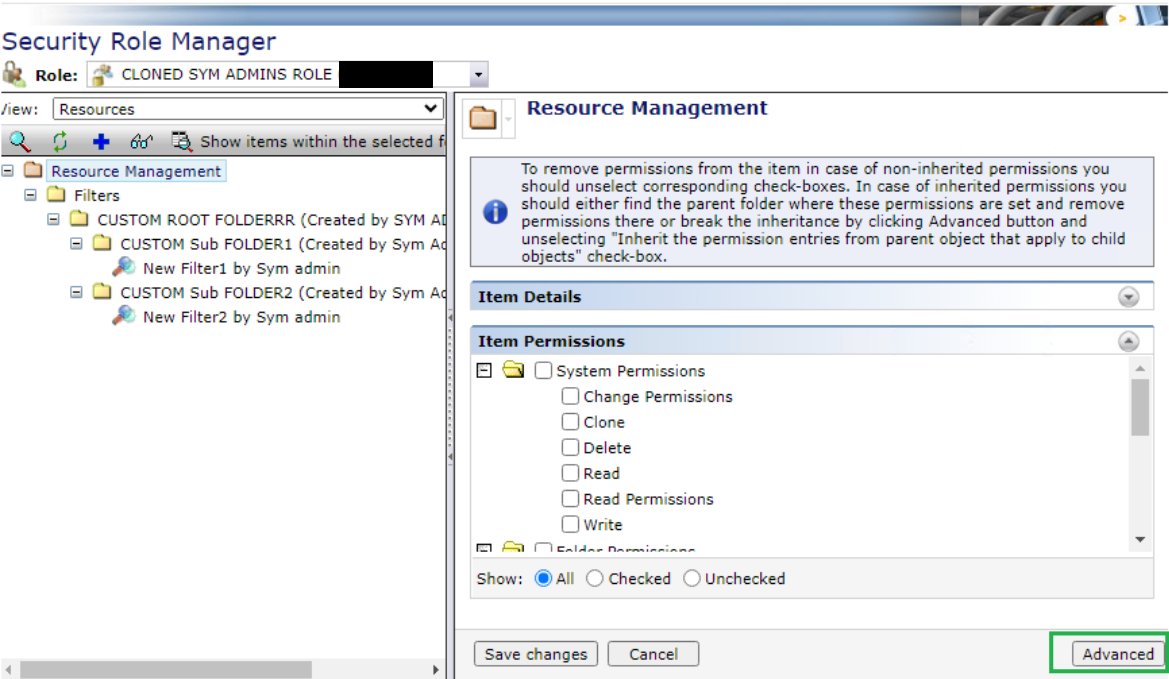Click the magnifier search icon in tree toolbar
Image resolution: width=1169 pixels, height=679 pixels.
(19, 141)
